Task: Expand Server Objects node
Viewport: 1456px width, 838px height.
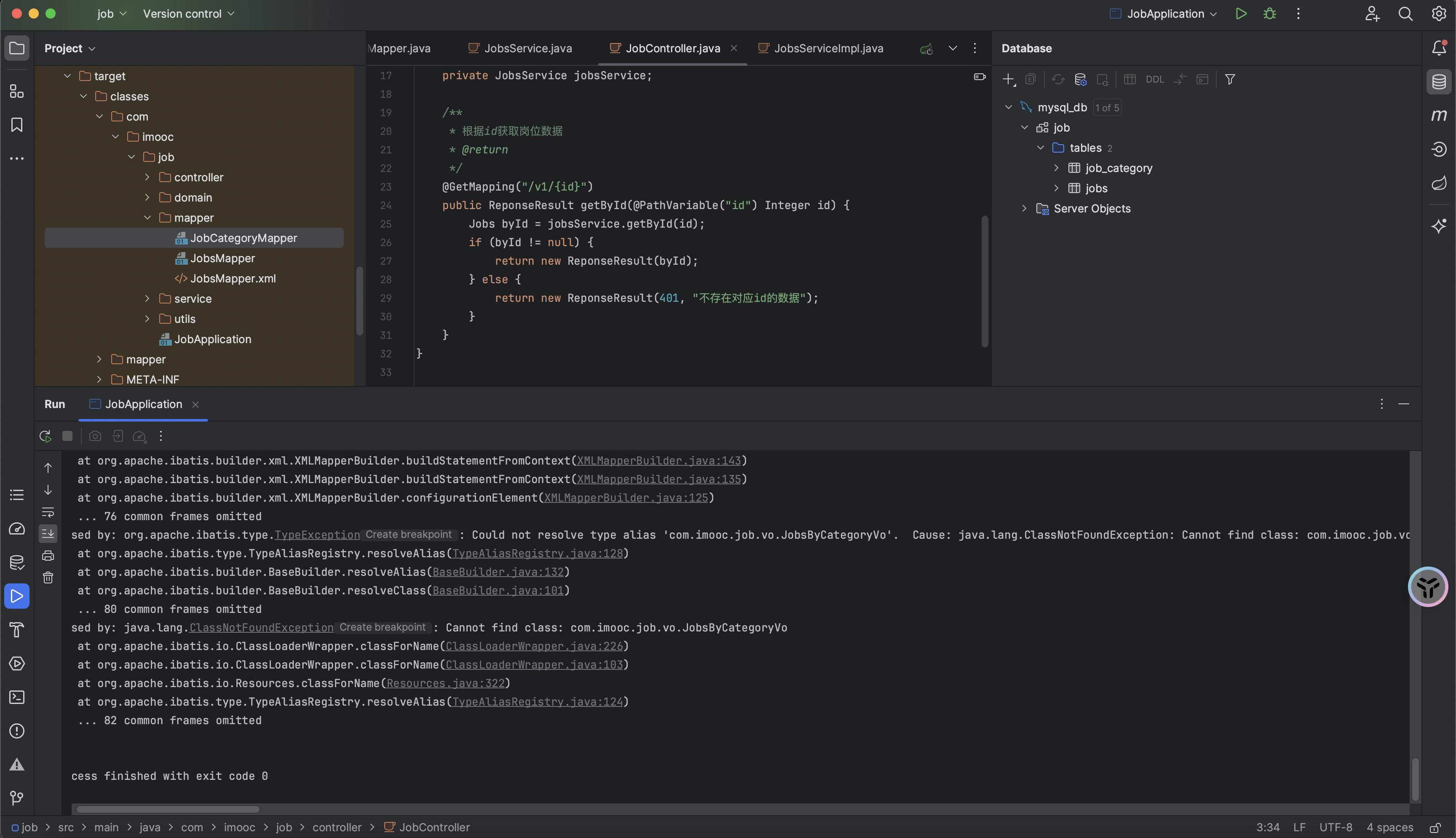Action: (1024, 208)
